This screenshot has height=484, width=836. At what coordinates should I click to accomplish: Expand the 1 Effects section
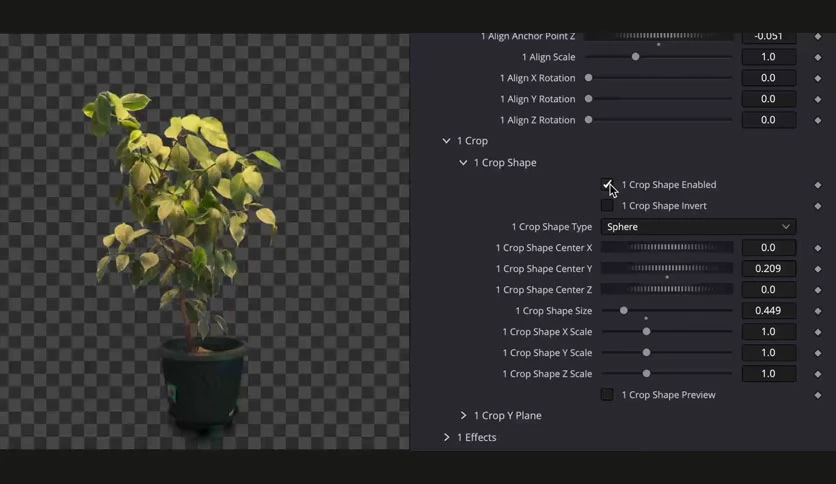click(x=446, y=437)
